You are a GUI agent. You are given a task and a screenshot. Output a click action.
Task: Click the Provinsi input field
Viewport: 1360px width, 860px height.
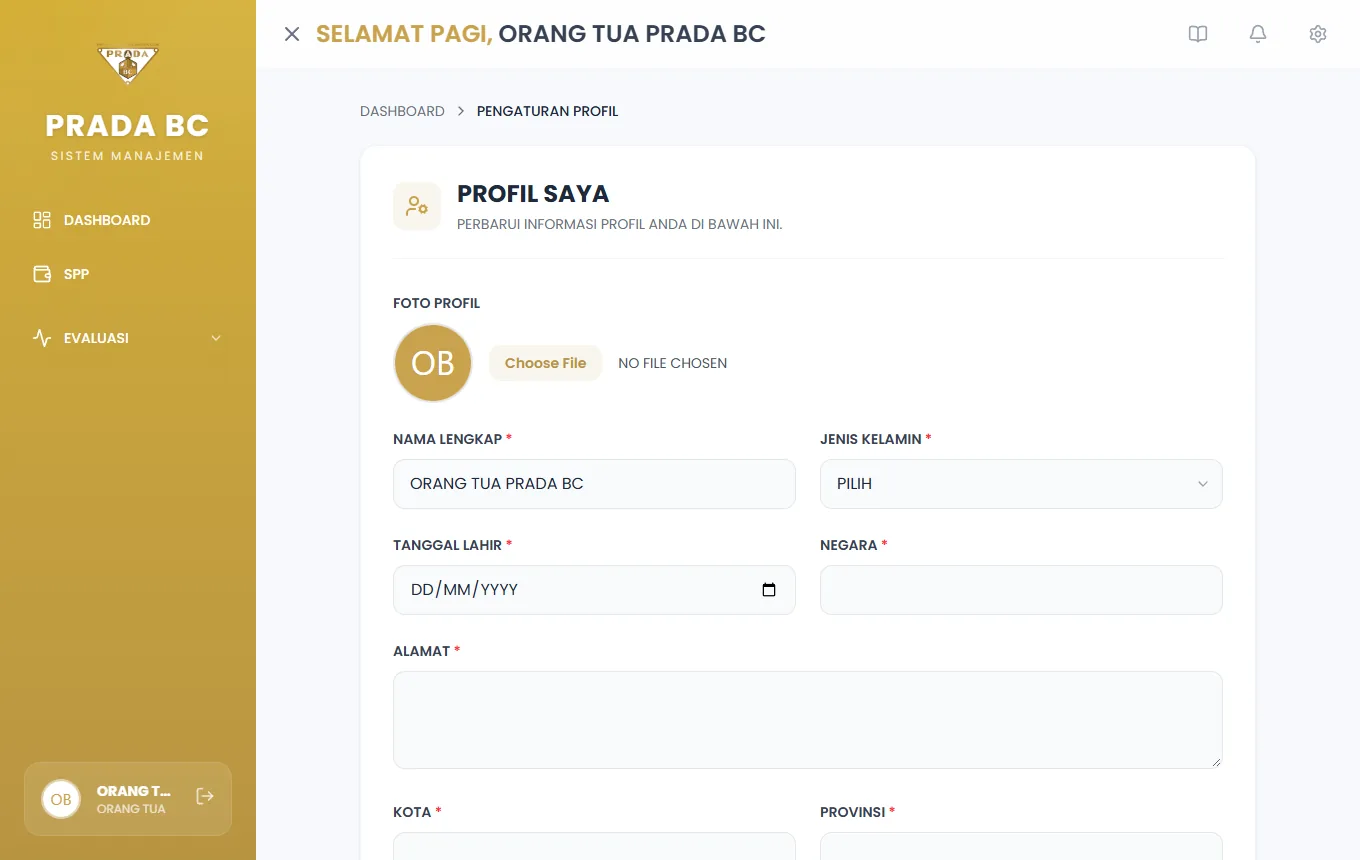[1021, 846]
